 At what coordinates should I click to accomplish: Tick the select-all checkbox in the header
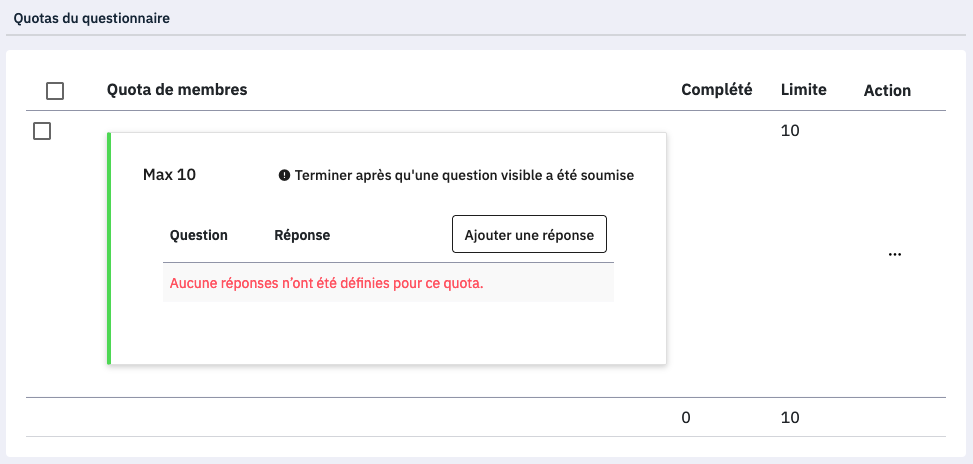point(55,91)
